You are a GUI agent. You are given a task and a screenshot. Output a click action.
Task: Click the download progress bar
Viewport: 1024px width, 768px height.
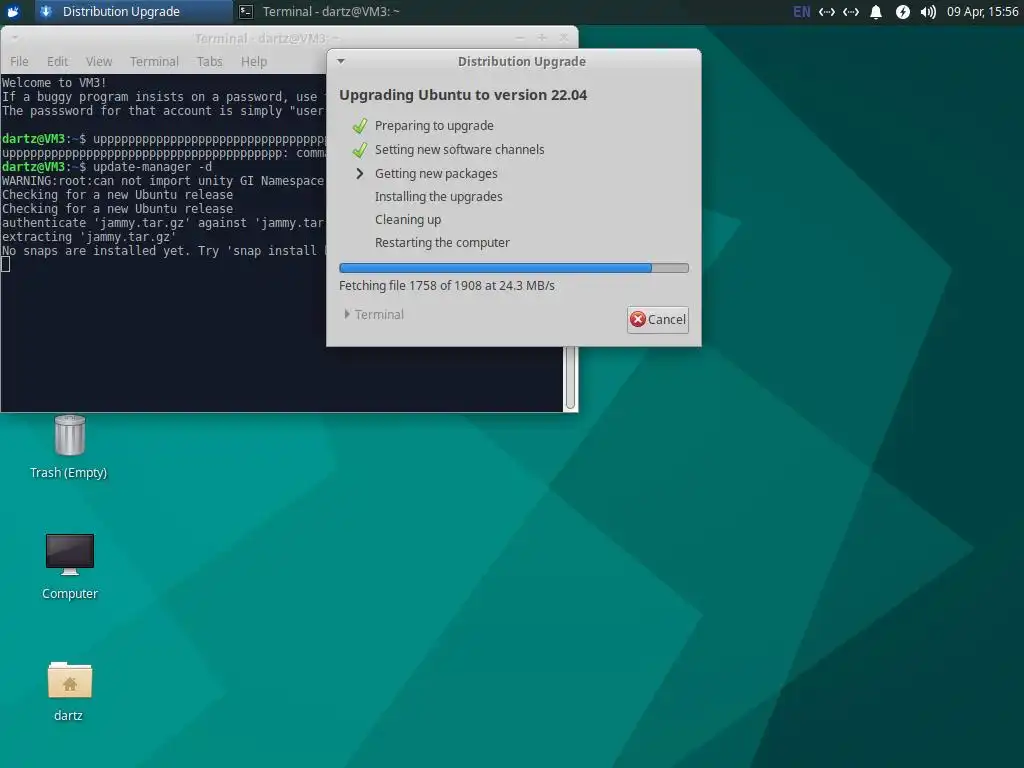[x=514, y=268]
